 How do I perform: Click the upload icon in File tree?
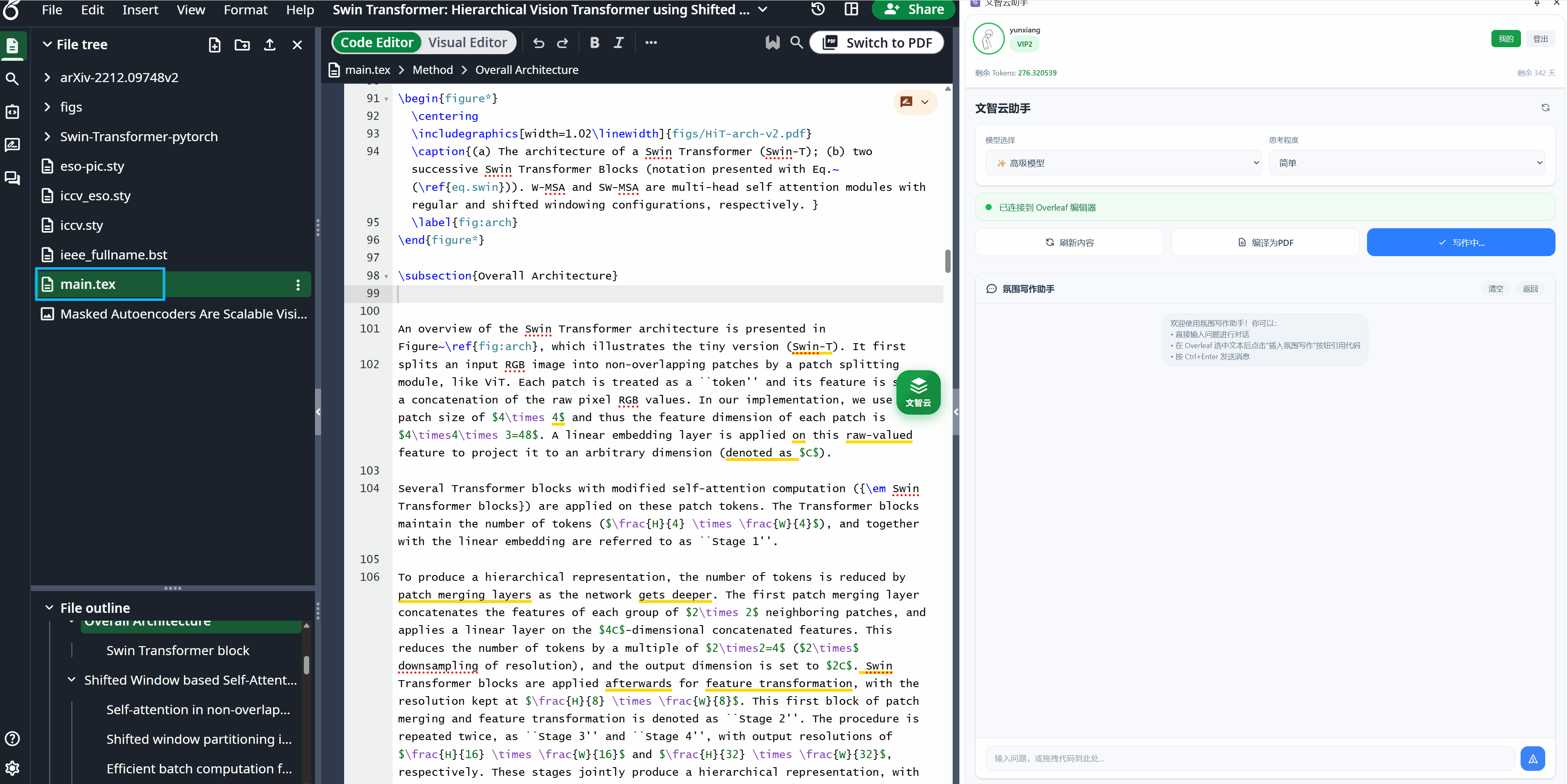[269, 45]
